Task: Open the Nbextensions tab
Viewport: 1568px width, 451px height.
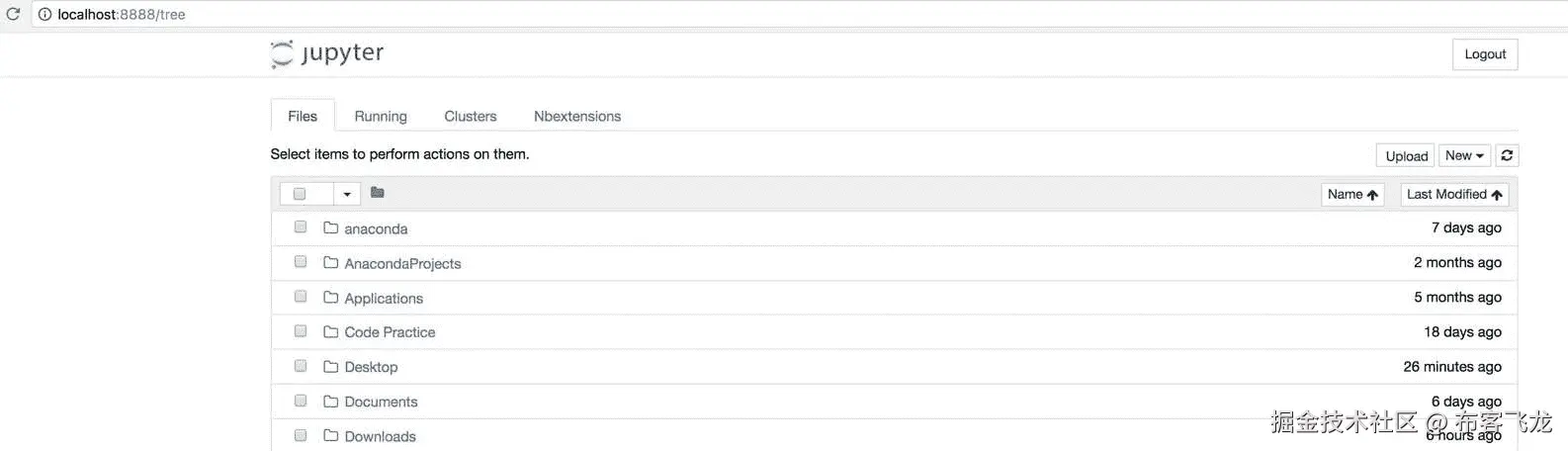Action: click(577, 116)
